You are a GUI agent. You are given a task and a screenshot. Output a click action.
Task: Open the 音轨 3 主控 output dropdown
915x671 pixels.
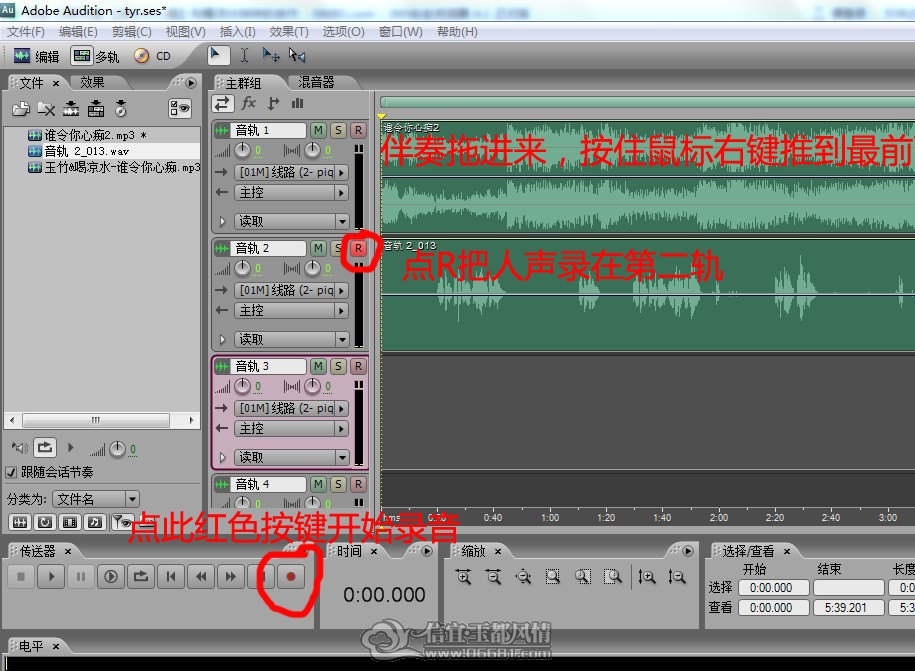291,429
